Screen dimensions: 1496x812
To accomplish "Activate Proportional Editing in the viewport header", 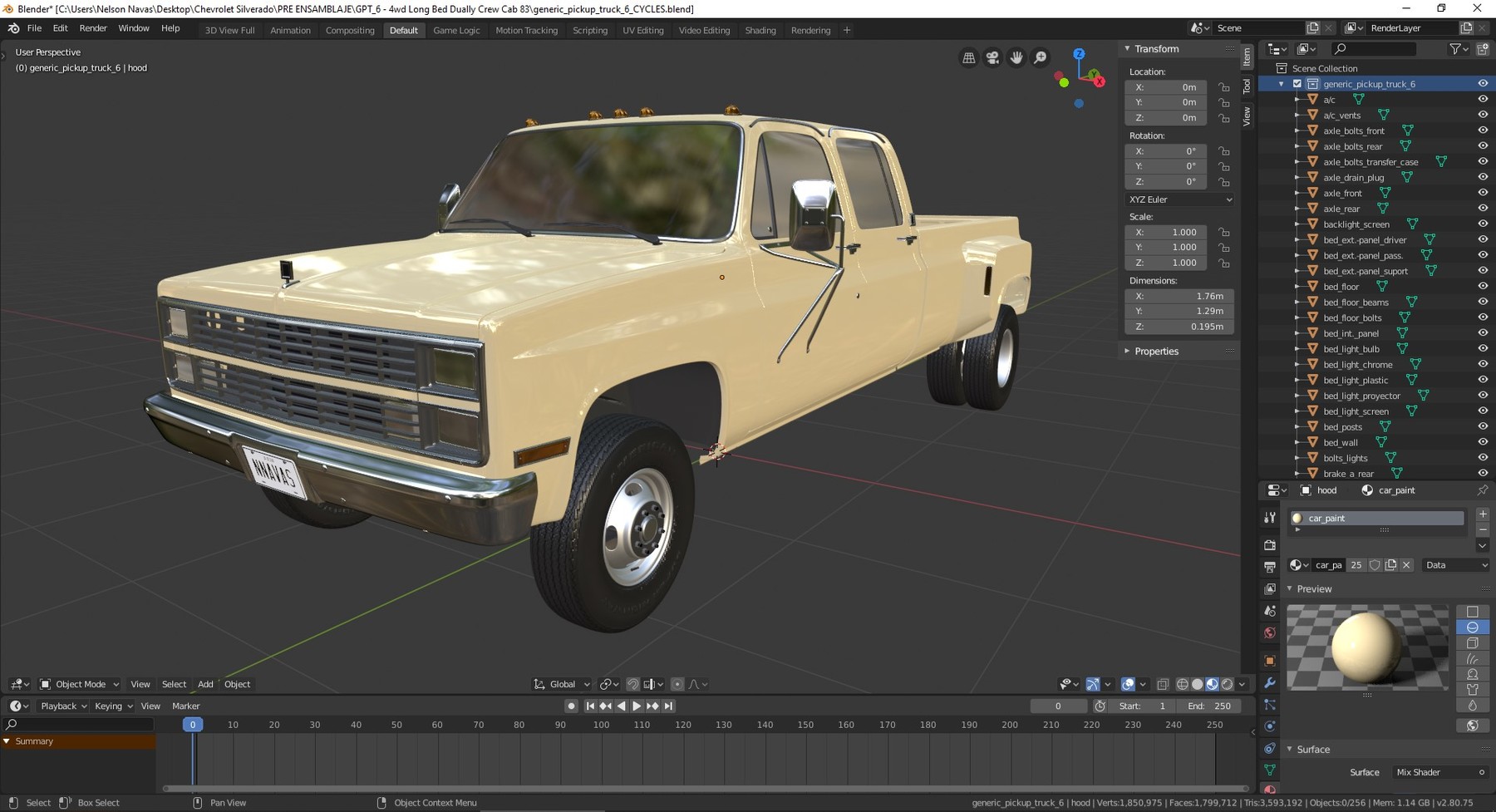I will click(x=677, y=684).
